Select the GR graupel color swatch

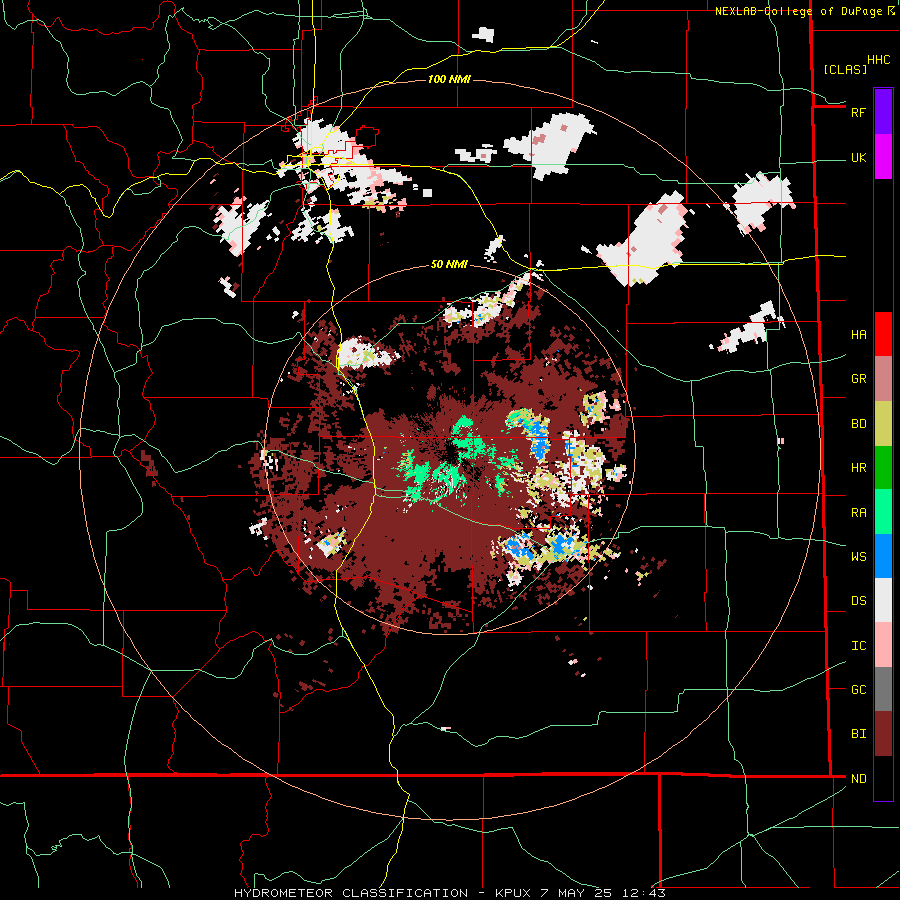tap(883, 379)
